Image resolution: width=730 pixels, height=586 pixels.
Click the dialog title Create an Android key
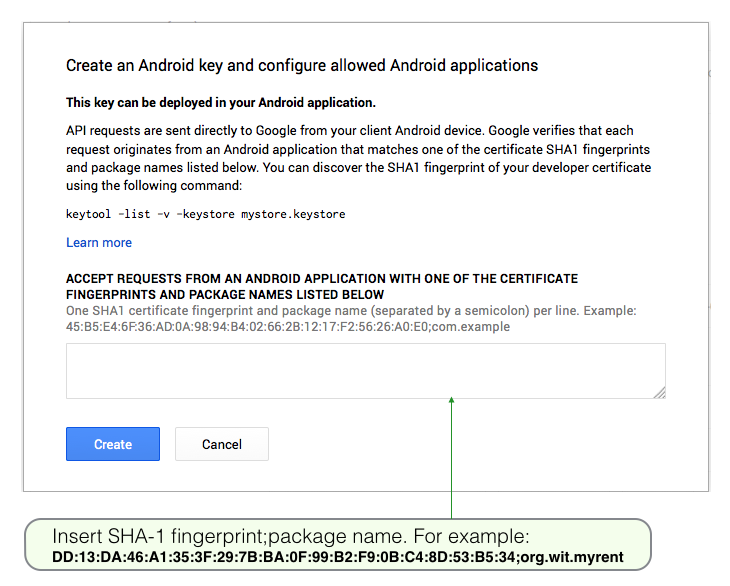(302, 66)
